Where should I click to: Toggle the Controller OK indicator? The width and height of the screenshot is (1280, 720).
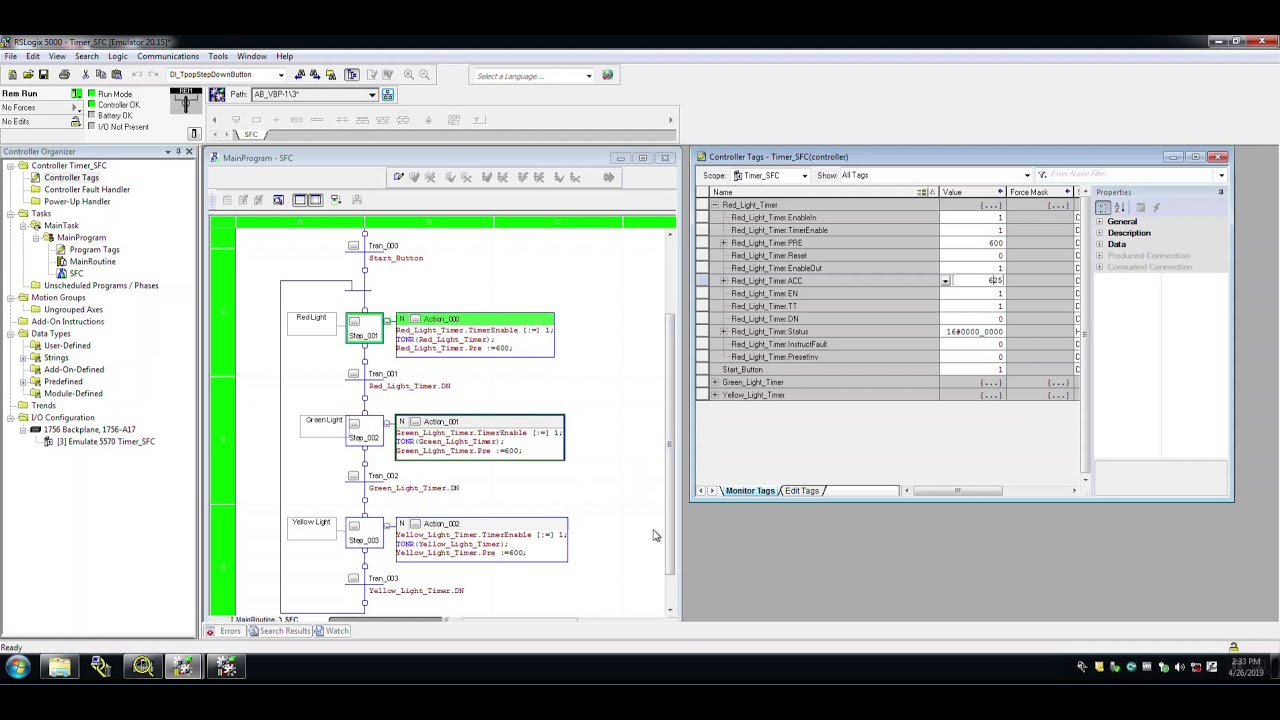[x=92, y=105]
